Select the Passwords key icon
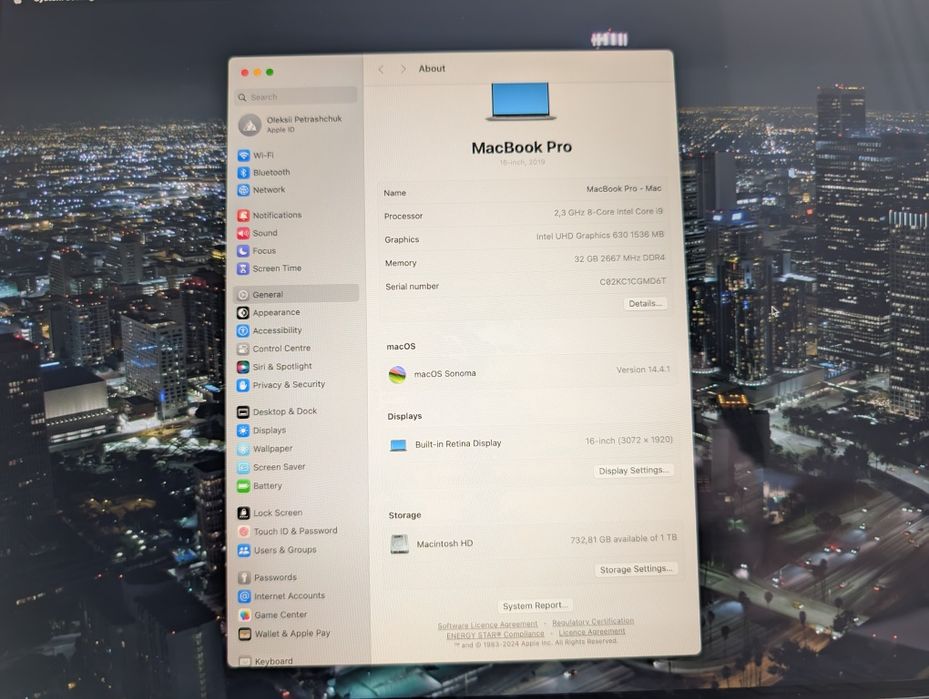The height and width of the screenshot is (699, 929). 244,578
